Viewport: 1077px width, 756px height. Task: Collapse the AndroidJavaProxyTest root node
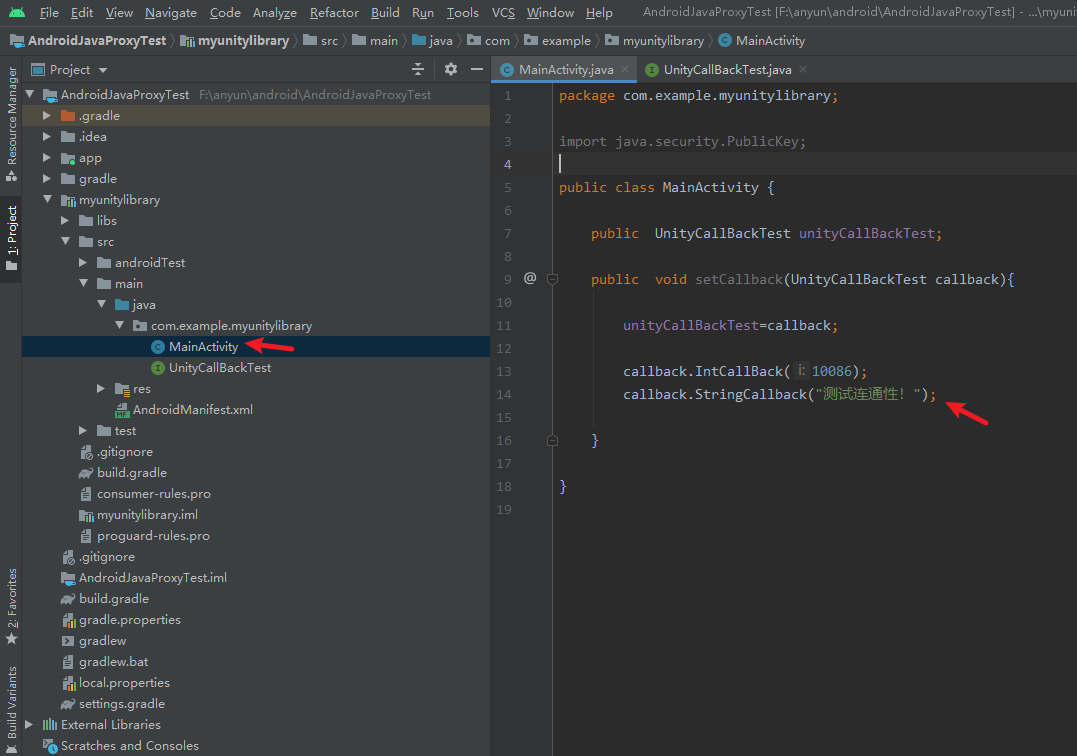click(30, 94)
